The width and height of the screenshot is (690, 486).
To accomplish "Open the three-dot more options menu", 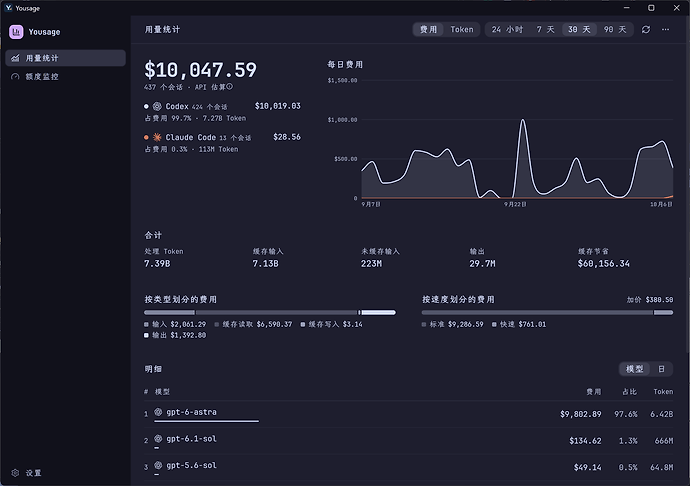I will [665, 29].
